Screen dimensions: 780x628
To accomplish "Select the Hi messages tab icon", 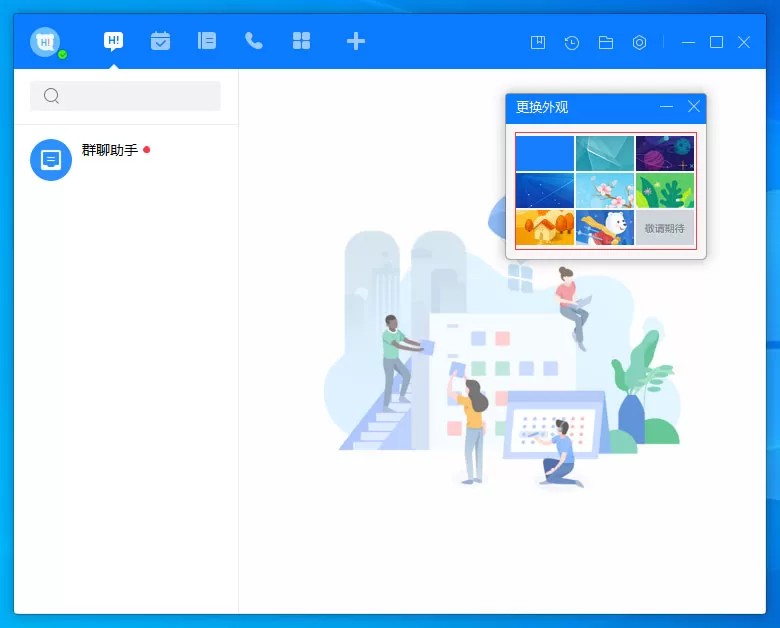I will click(x=113, y=41).
